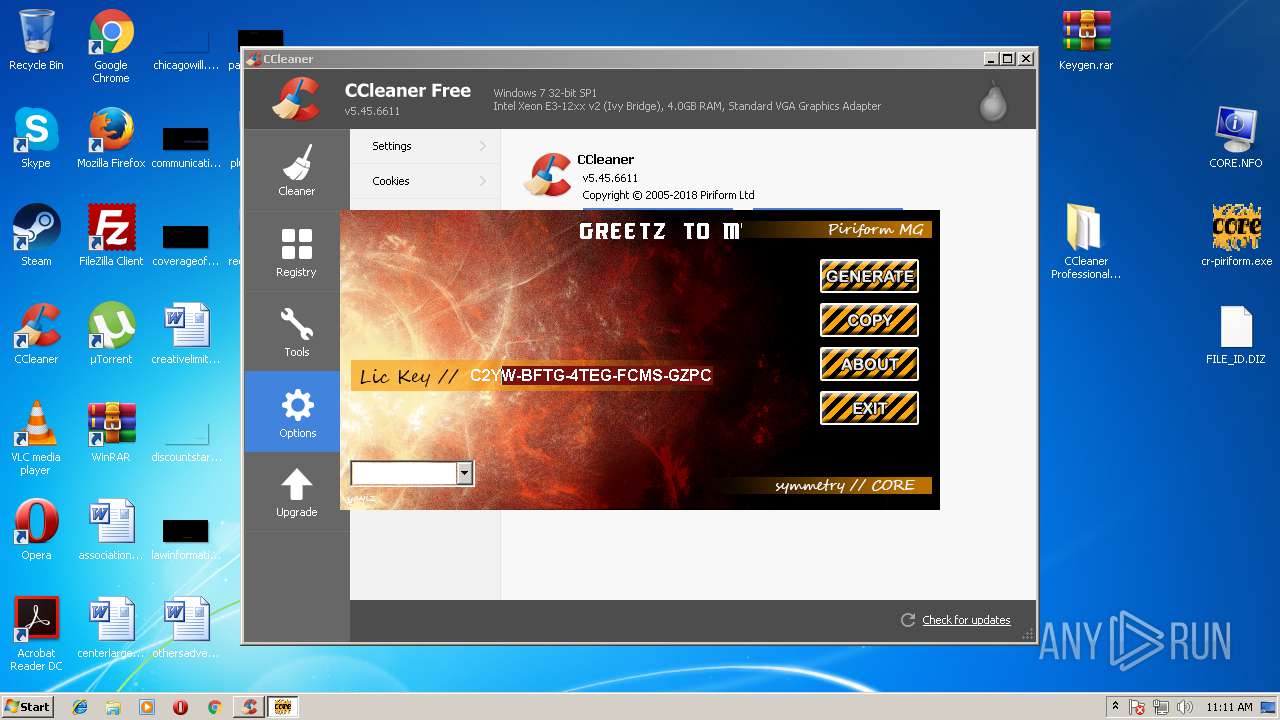Screen dimensions: 1280x720
Task: Click the Copyright 2005-2018 Piriform Ltd text
Action: [x=668, y=195]
